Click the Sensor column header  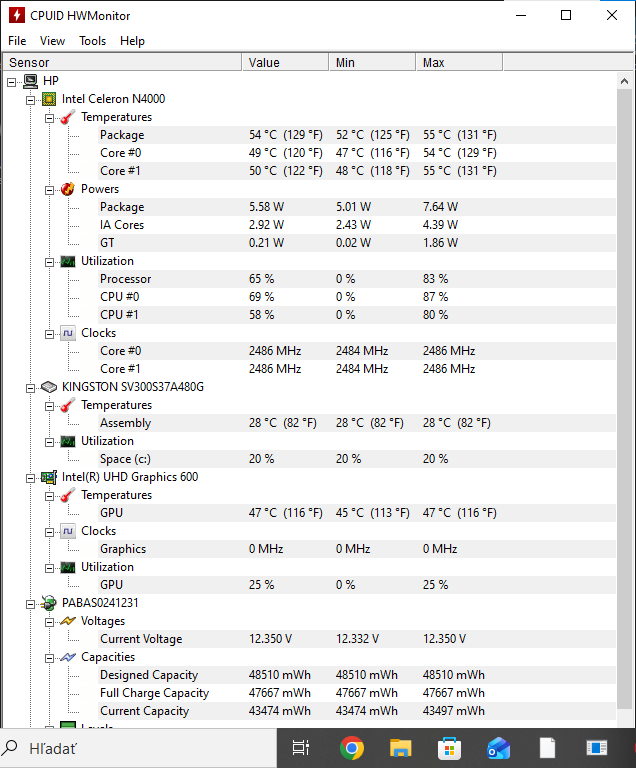(120, 62)
